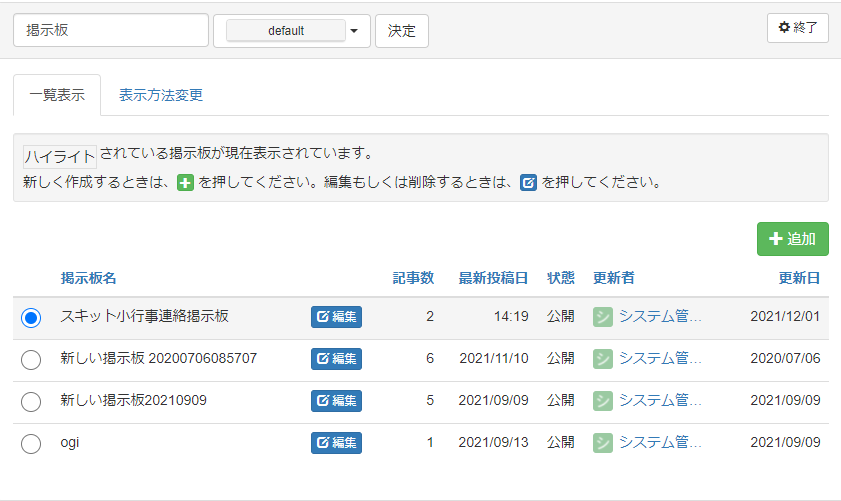Screen dimensions: 841x501
Task: Click the updater avatar icon in ogi row
Action: pyautogui.click(x=602, y=443)
